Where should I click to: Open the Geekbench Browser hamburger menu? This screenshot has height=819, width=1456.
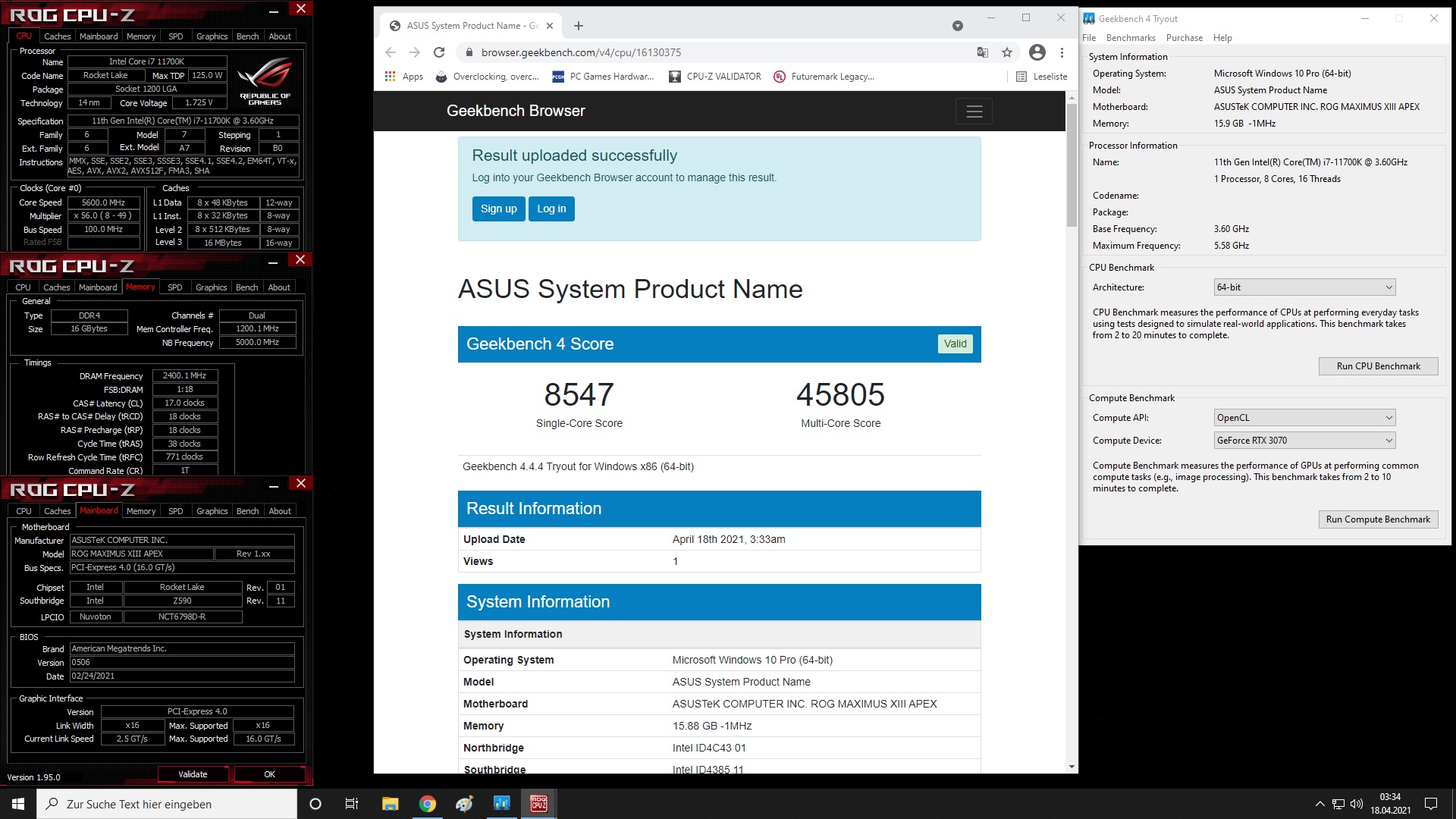tap(974, 111)
